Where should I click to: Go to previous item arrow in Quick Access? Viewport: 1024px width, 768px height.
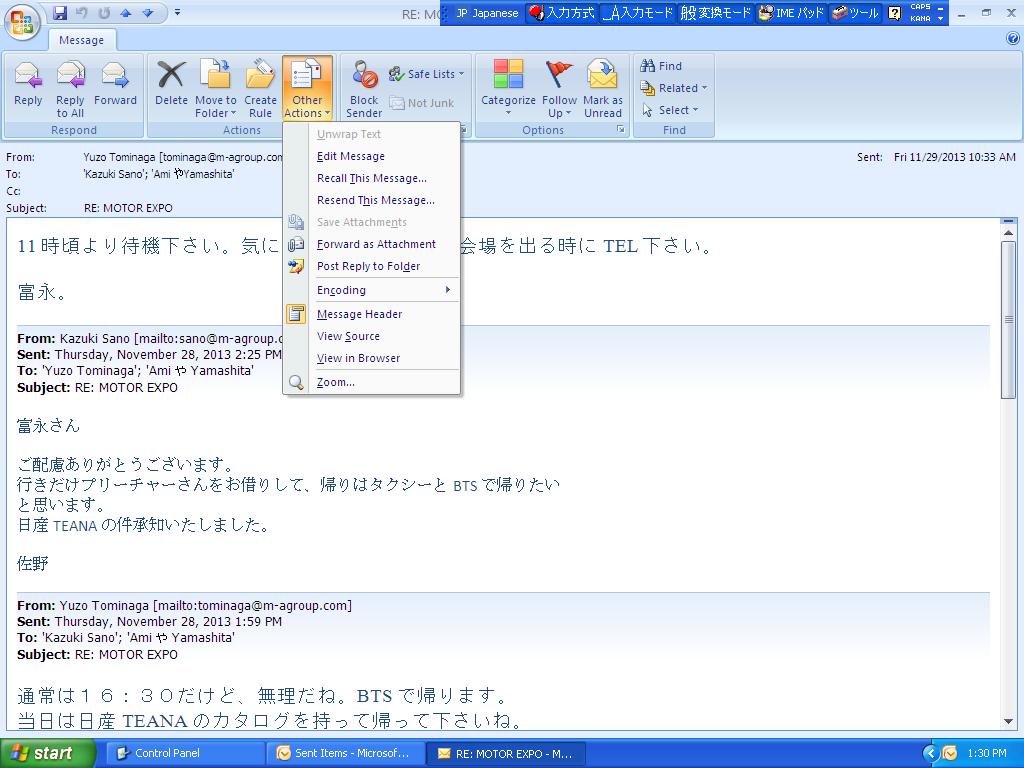pyautogui.click(x=126, y=13)
